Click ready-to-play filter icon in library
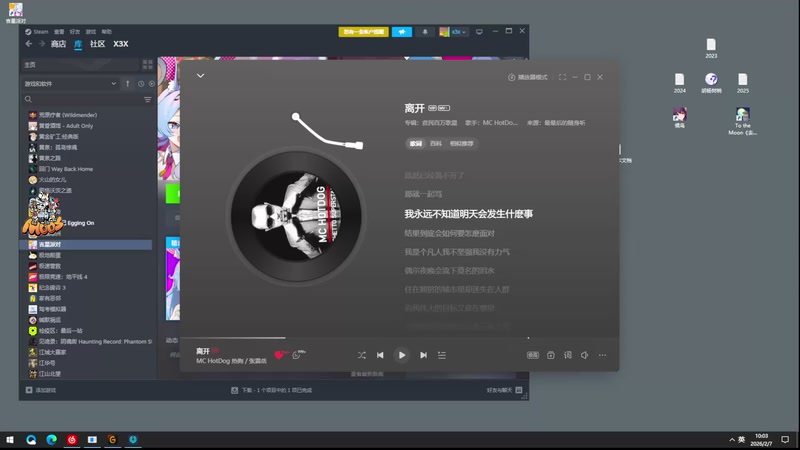Screen dimensions: 800x450 pyautogui.click(x=152, y=84)
